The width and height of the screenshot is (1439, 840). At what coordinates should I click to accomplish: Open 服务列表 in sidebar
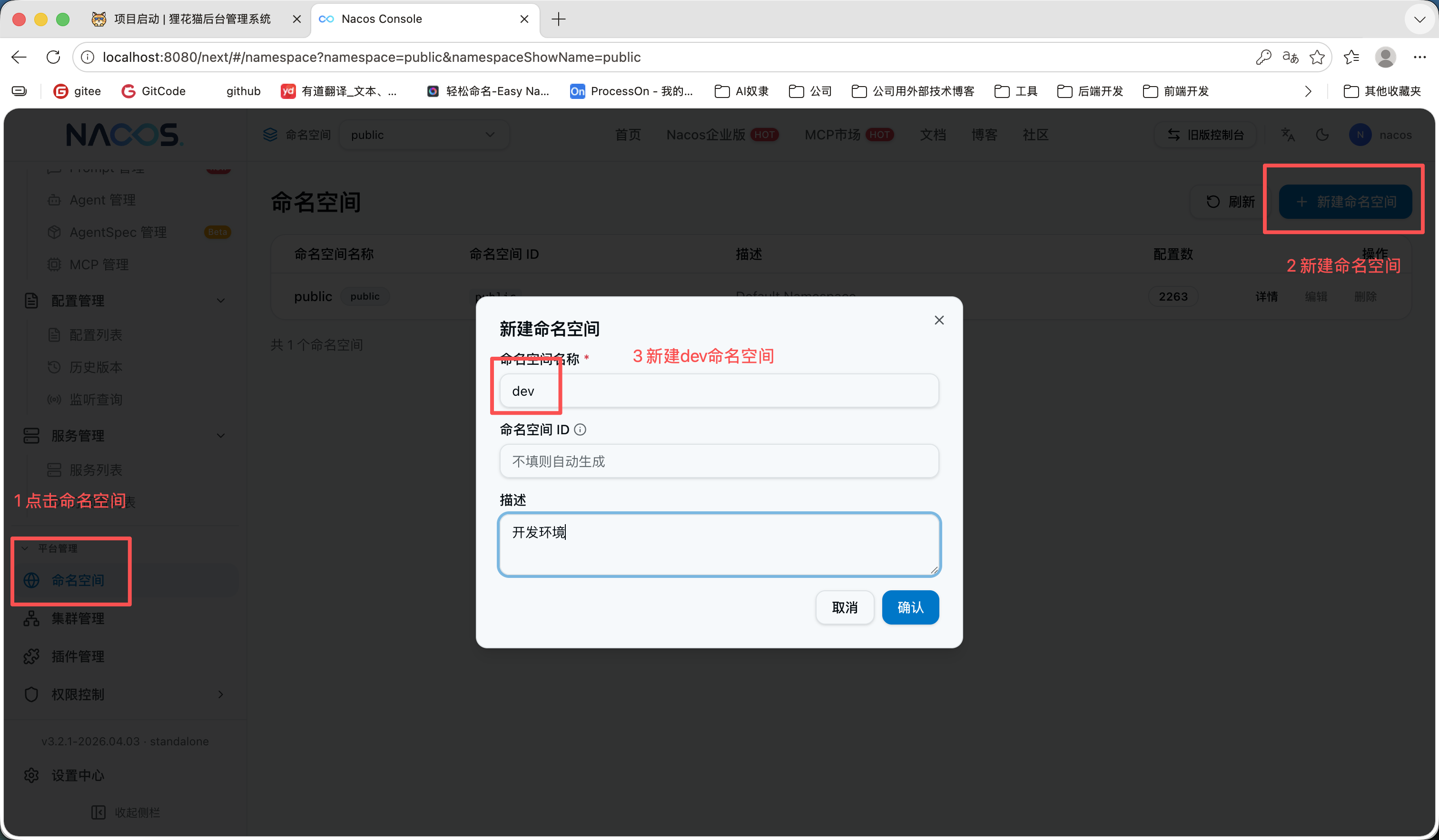click(95, 470)
